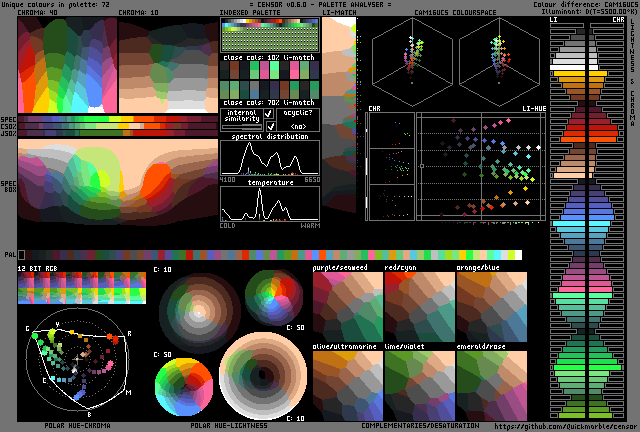640x432 pixels.
Task: Click the SPEC BOX colour map
Action: coord(118,182)
